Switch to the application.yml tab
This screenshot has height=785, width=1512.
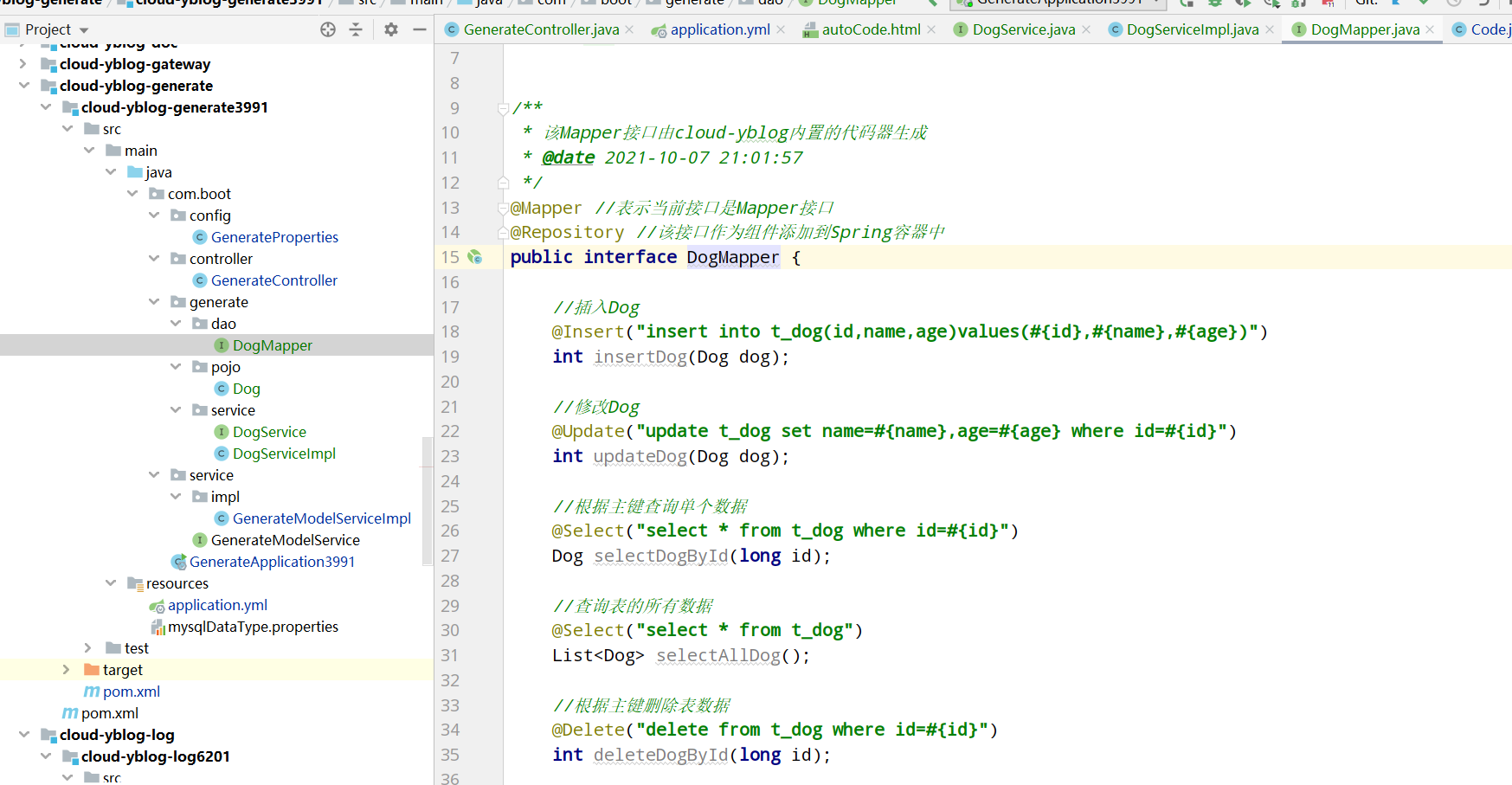coord(720,29)
